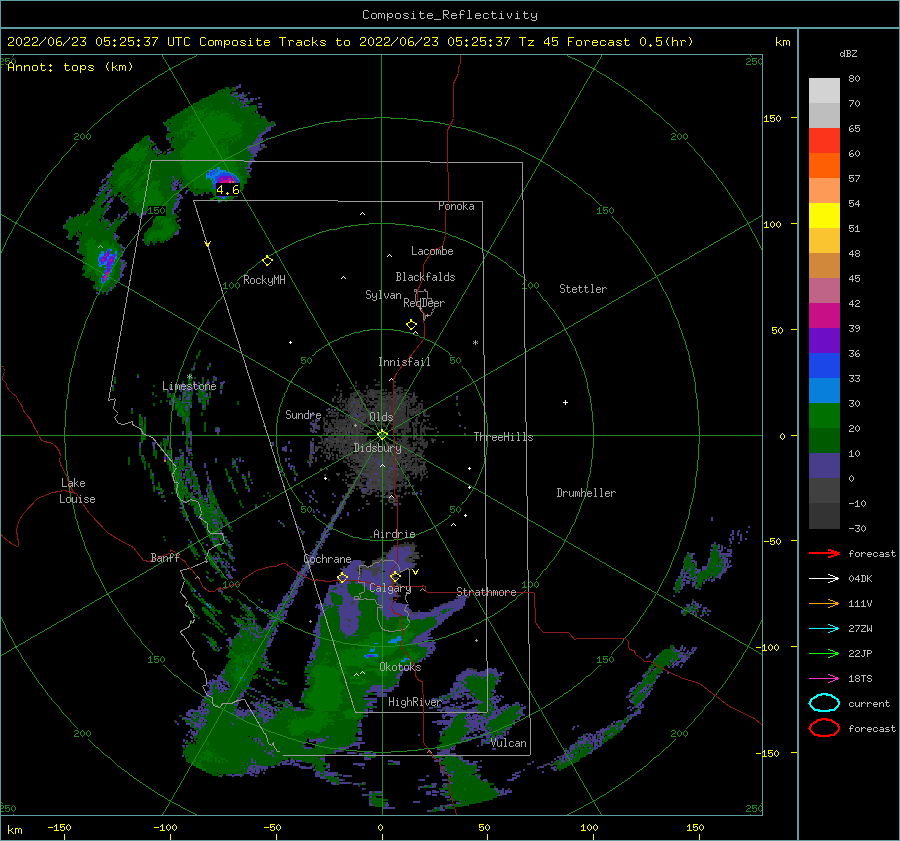Viewport: 900px width, 841px height.
Task: Click the white 04DK arrow legend entry
Action: point(824,578)
